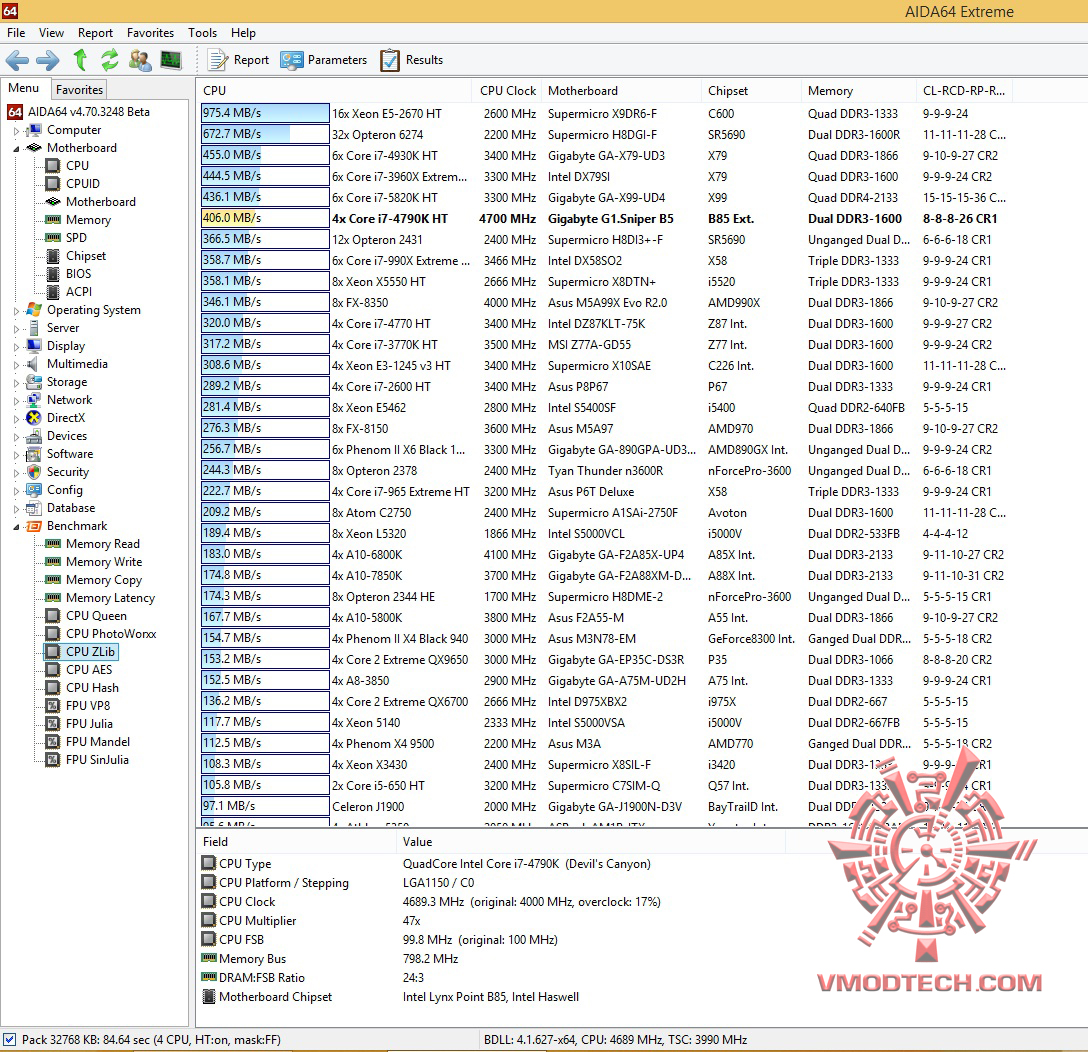Click the Database tree item icon
1088x1052 pixels.
[x=33, y=508]
